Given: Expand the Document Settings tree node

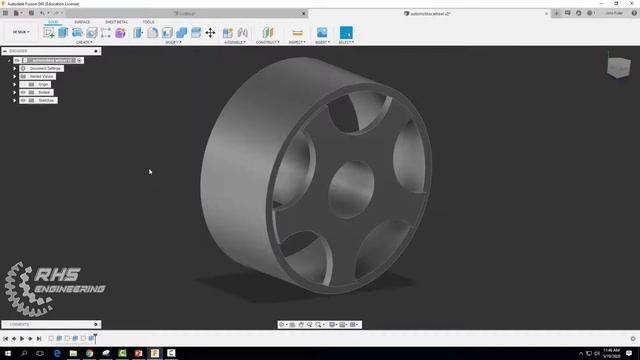Looking at the screenshot, I should pos(14,69).
